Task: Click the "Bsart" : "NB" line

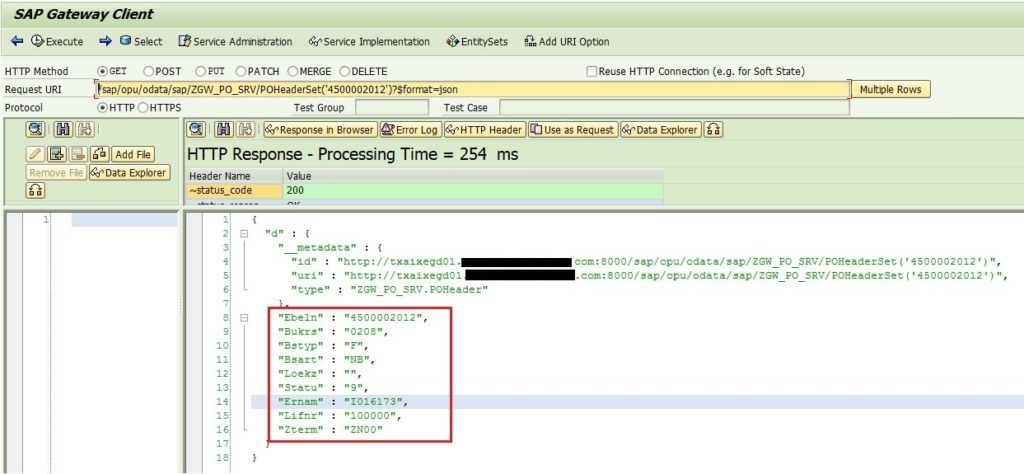Action: (x=327, y=360)
